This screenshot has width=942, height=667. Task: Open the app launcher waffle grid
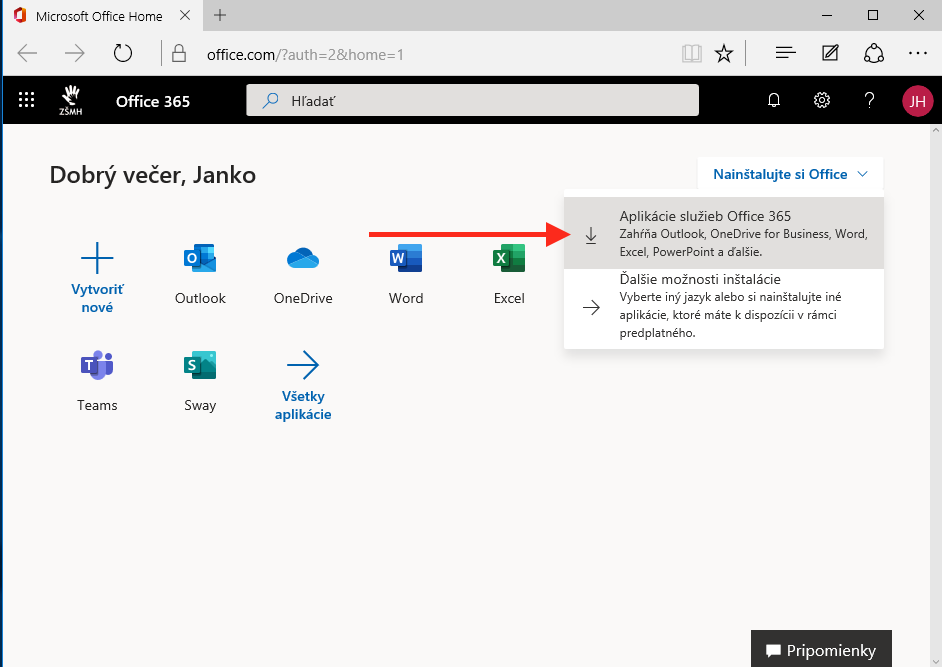click(x=27, y=100)
